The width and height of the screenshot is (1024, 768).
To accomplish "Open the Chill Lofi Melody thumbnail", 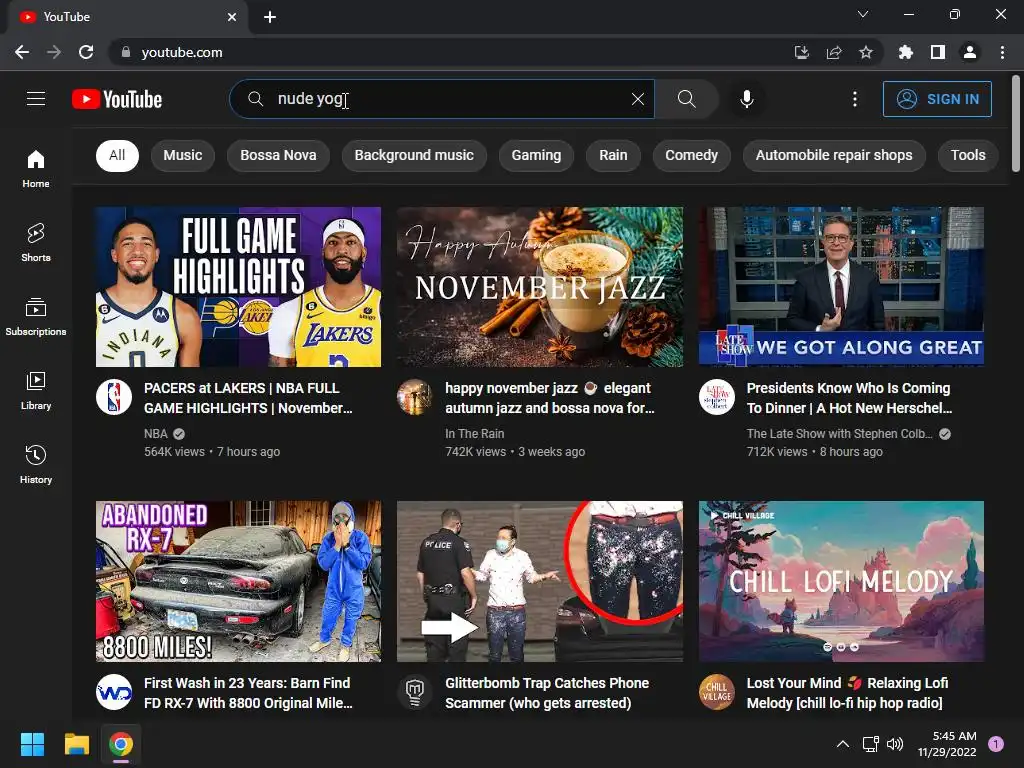I will click(x=841, y=581).
